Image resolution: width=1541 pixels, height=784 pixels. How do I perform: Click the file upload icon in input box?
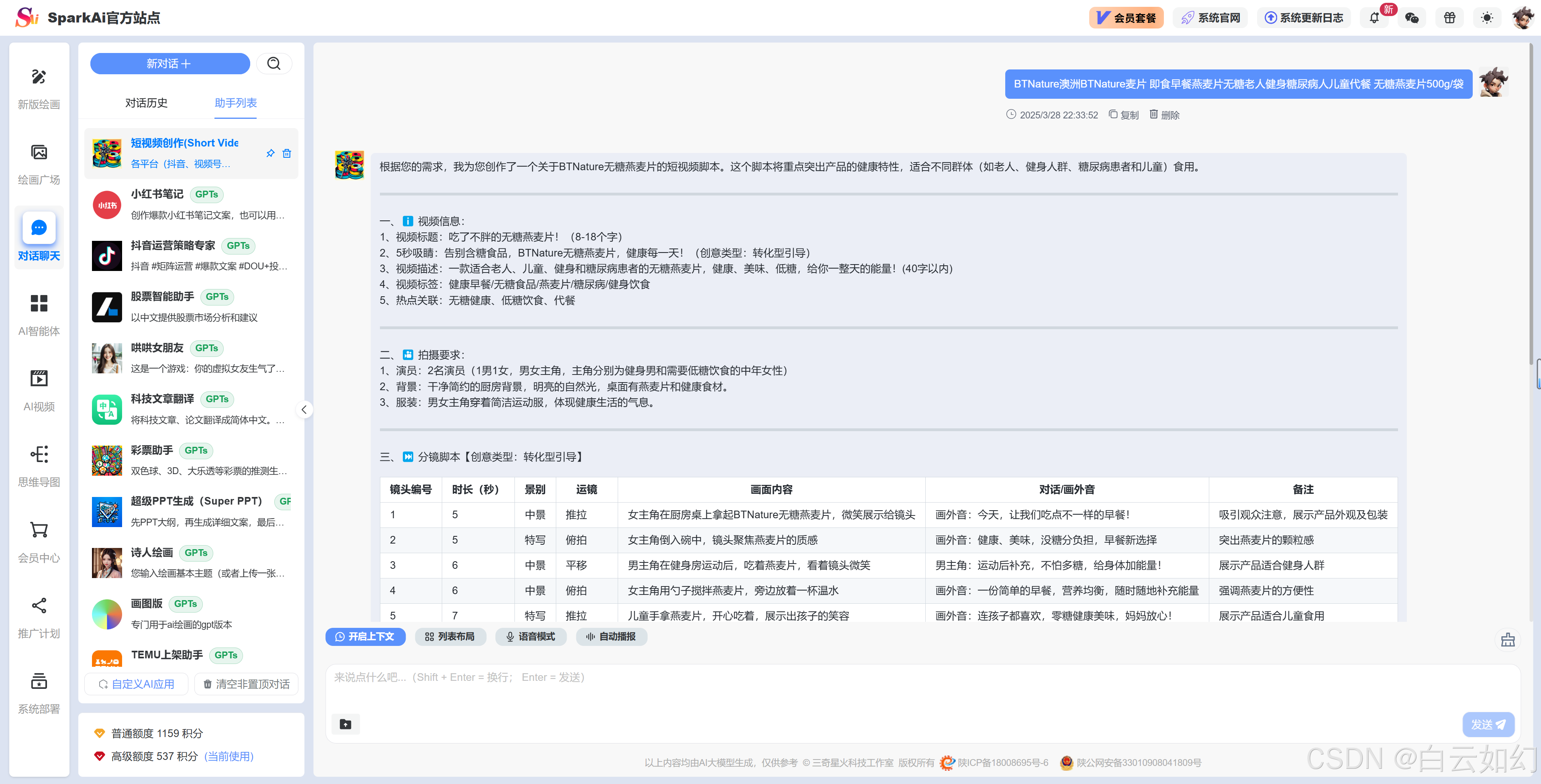tap(346, 724)
